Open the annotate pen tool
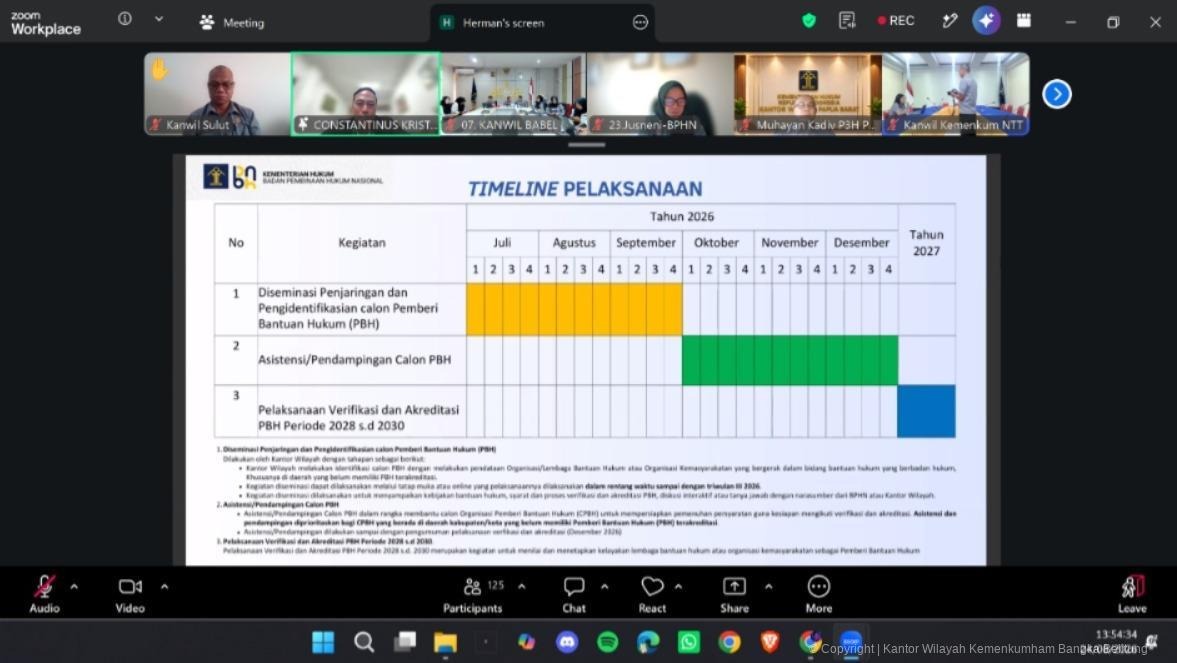The image size is (1177, 663). pyautogui.click(x=950, y=21)
